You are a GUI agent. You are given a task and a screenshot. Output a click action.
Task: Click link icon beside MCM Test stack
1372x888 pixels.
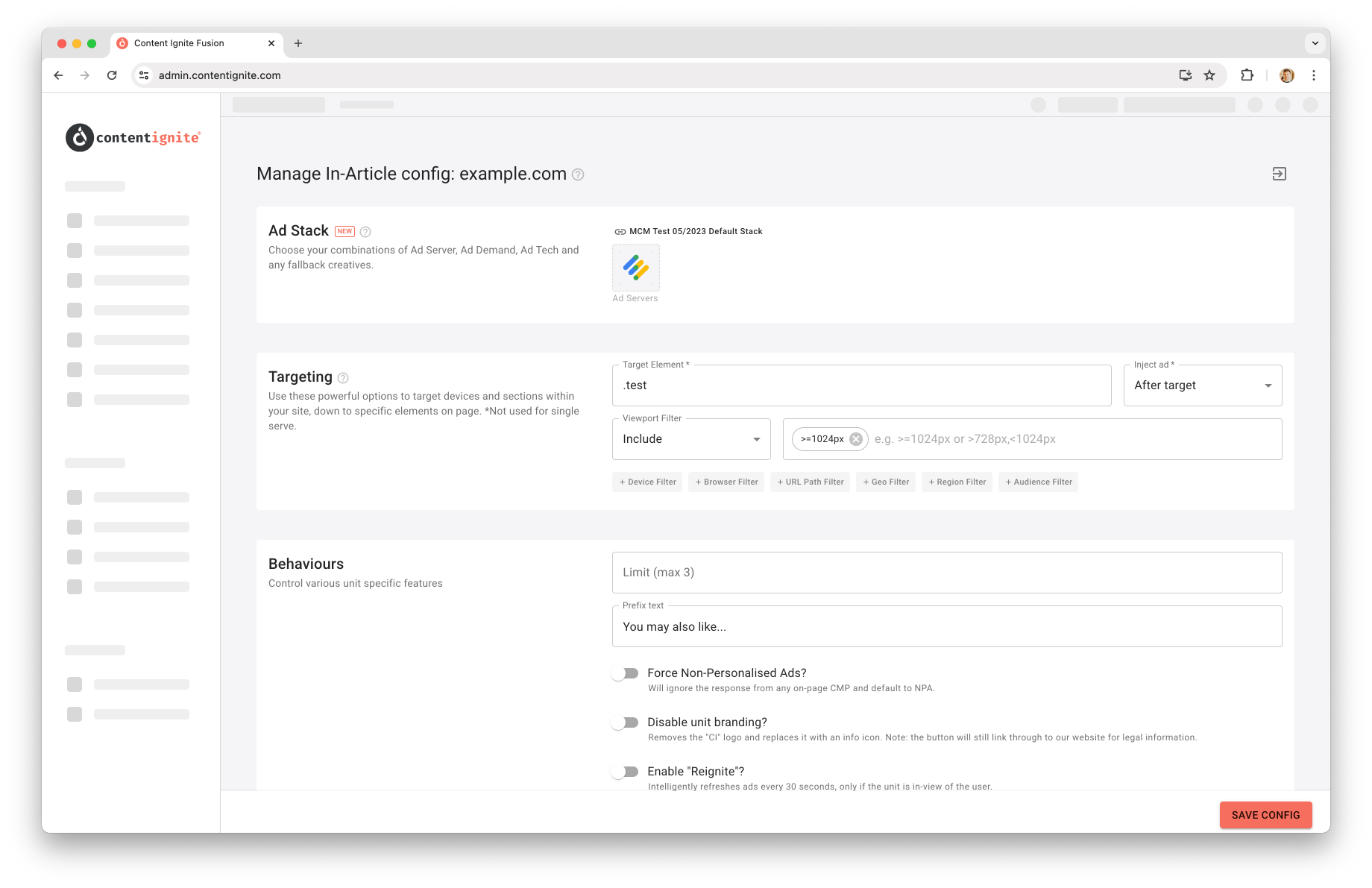[620, 232]
